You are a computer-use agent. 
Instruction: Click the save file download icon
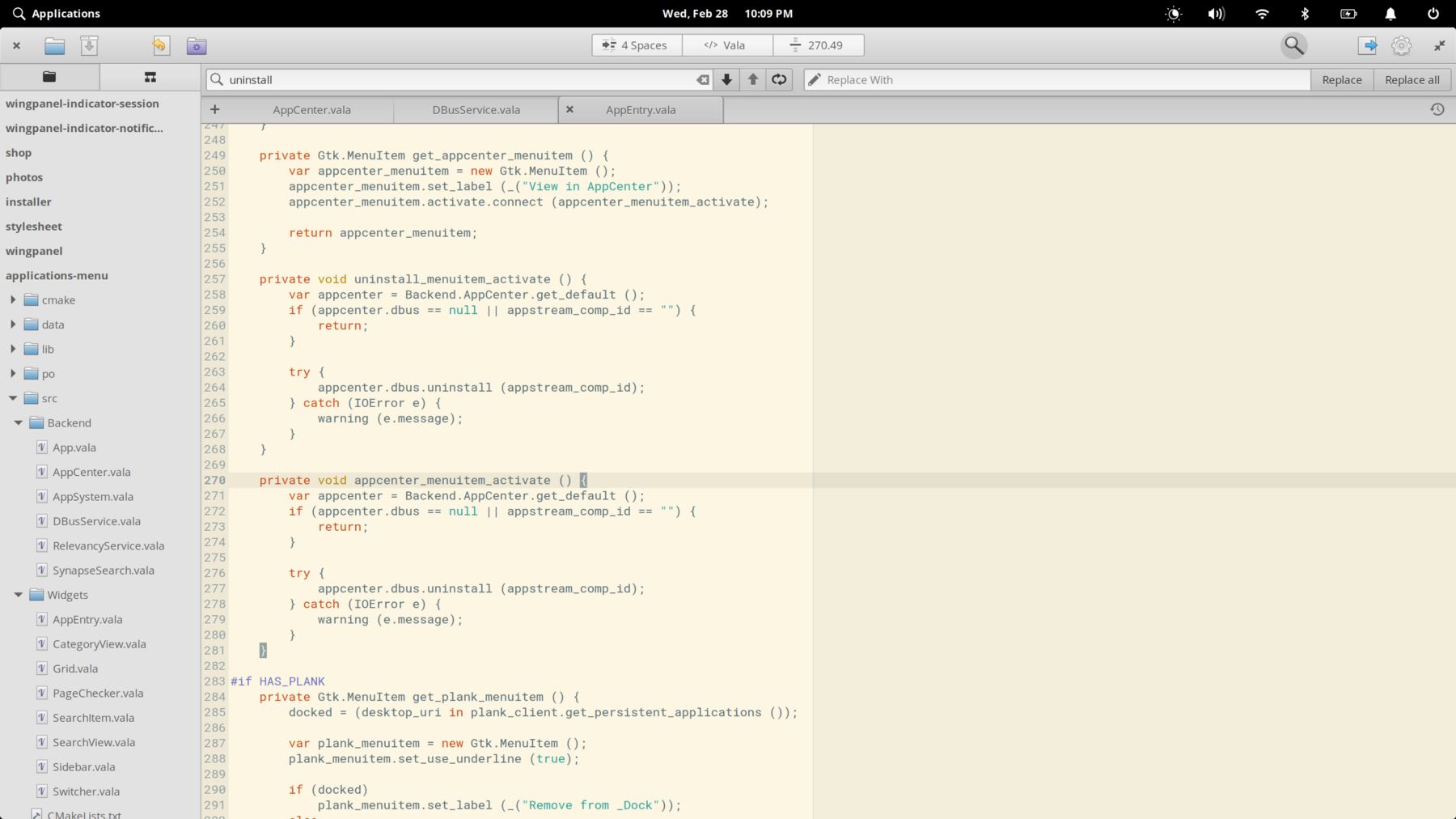89,46
